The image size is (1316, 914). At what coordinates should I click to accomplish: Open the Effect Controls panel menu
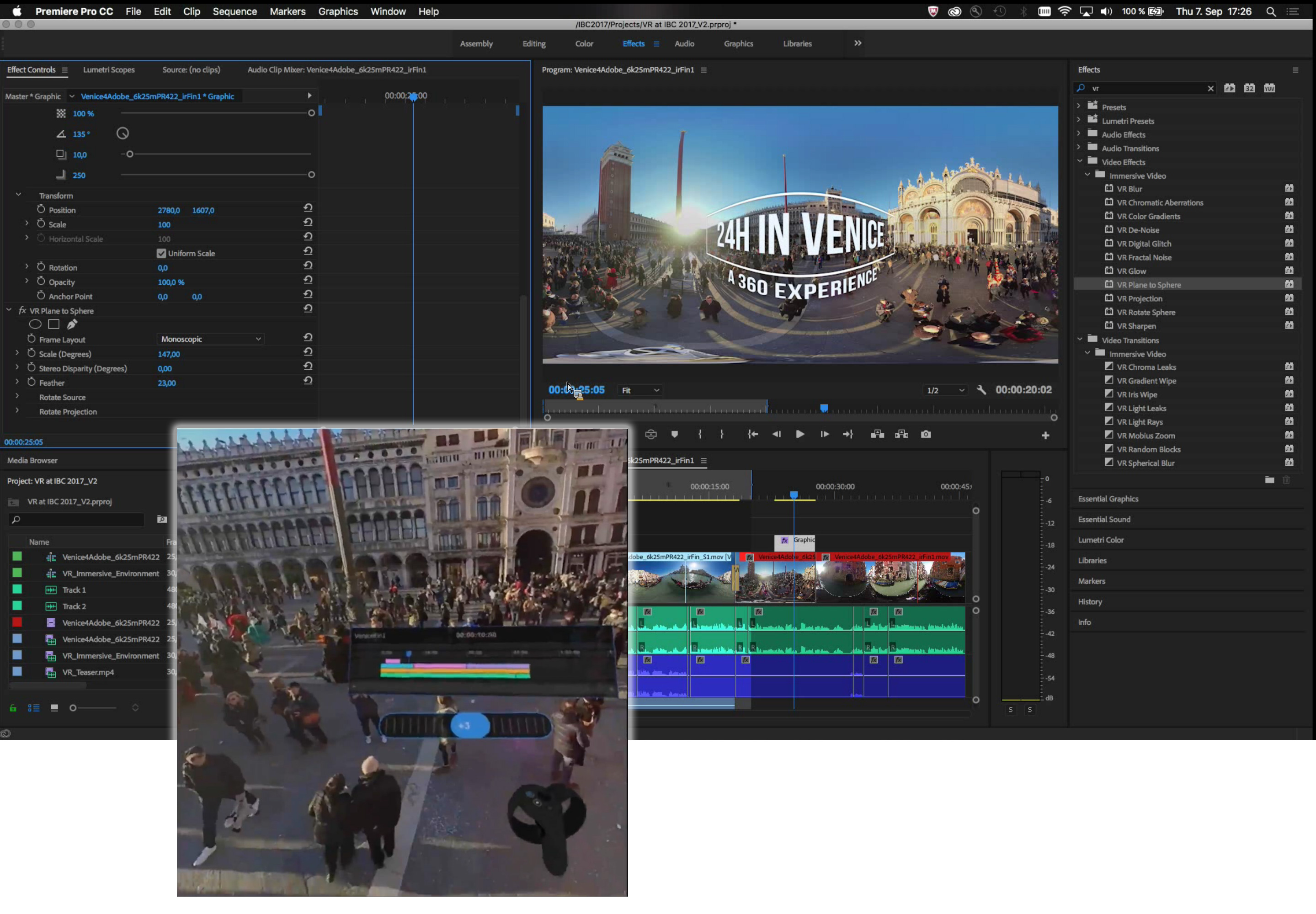tap(65, 70)
